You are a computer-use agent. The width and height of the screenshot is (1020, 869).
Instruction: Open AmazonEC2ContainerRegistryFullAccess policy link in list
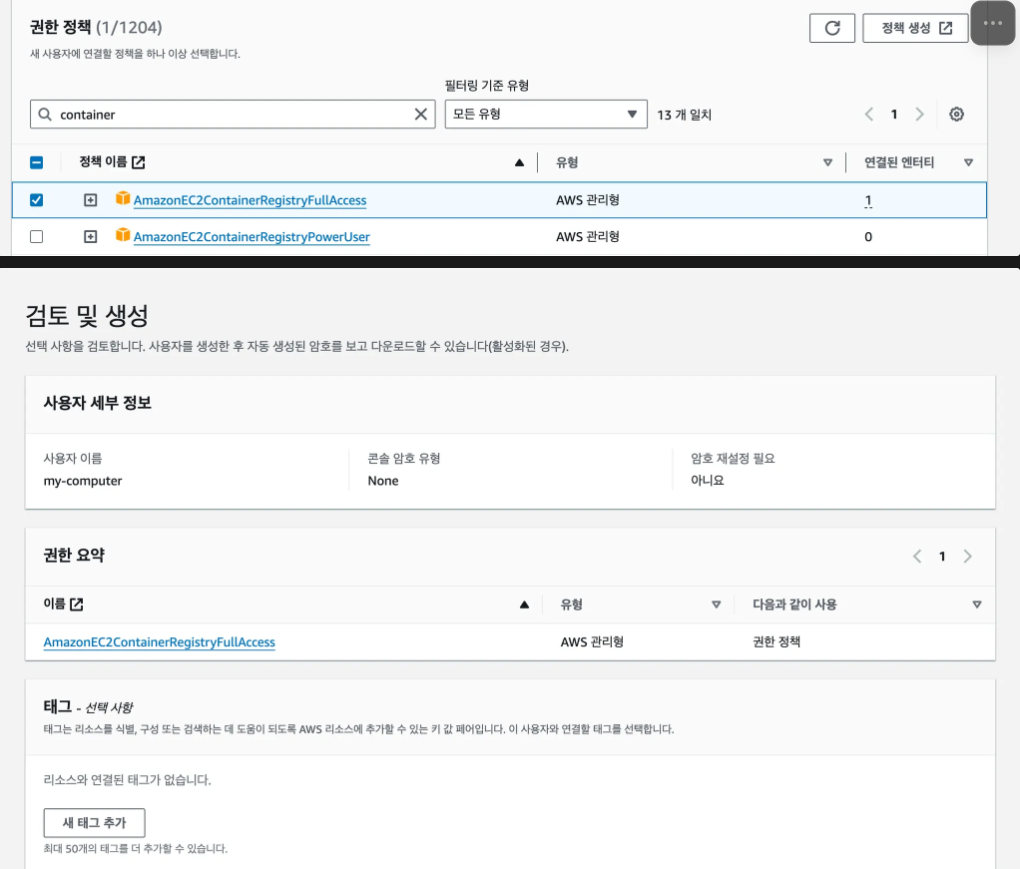[x=250, y=200]
